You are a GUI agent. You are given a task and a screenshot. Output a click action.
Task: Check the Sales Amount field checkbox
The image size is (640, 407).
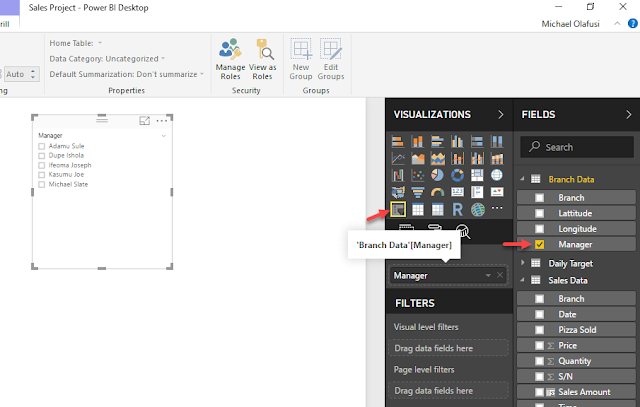click(x=539, y=392)
